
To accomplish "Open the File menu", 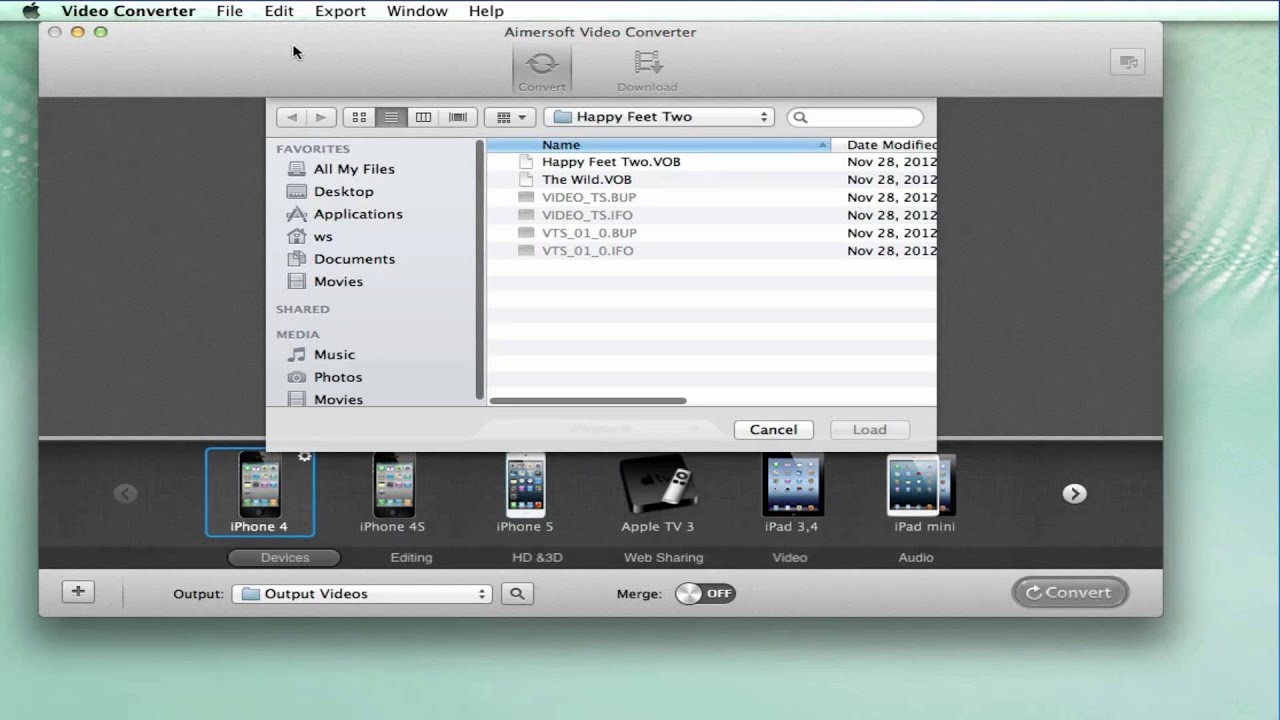I will coord(230,11).
